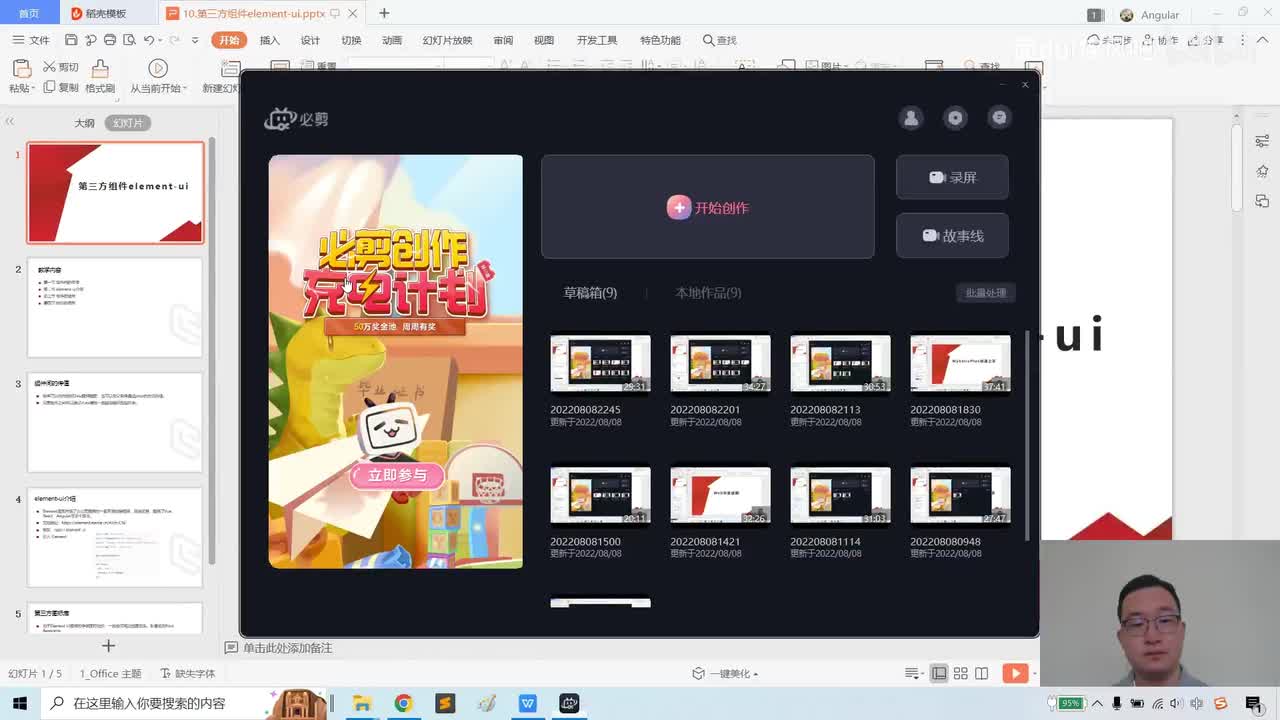Add a new WPS document tab
Image resolution: width=1280 pixels, height=720 pixels.
pos(384,13)
